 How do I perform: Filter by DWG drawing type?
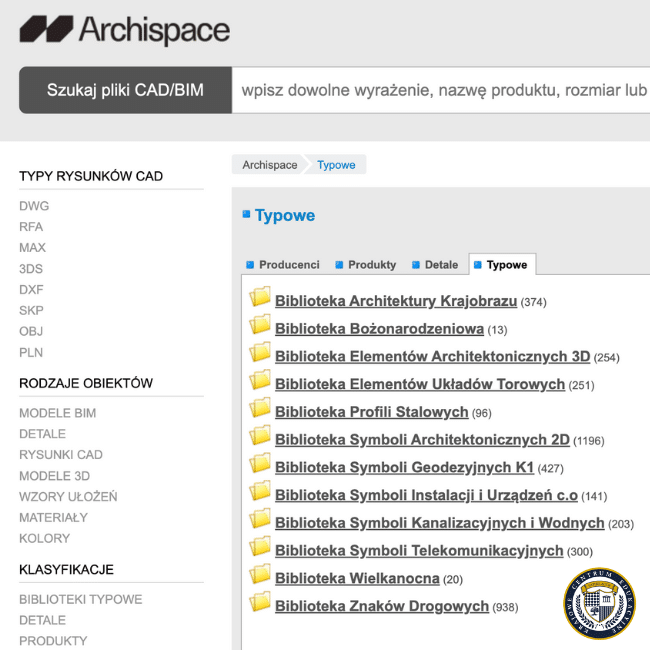click(34, 206)
